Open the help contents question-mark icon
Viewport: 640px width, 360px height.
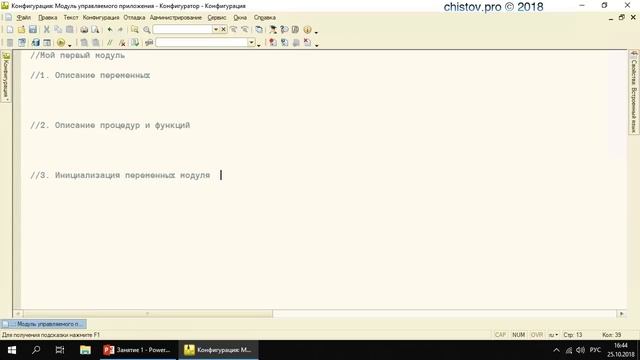[284, 29]
